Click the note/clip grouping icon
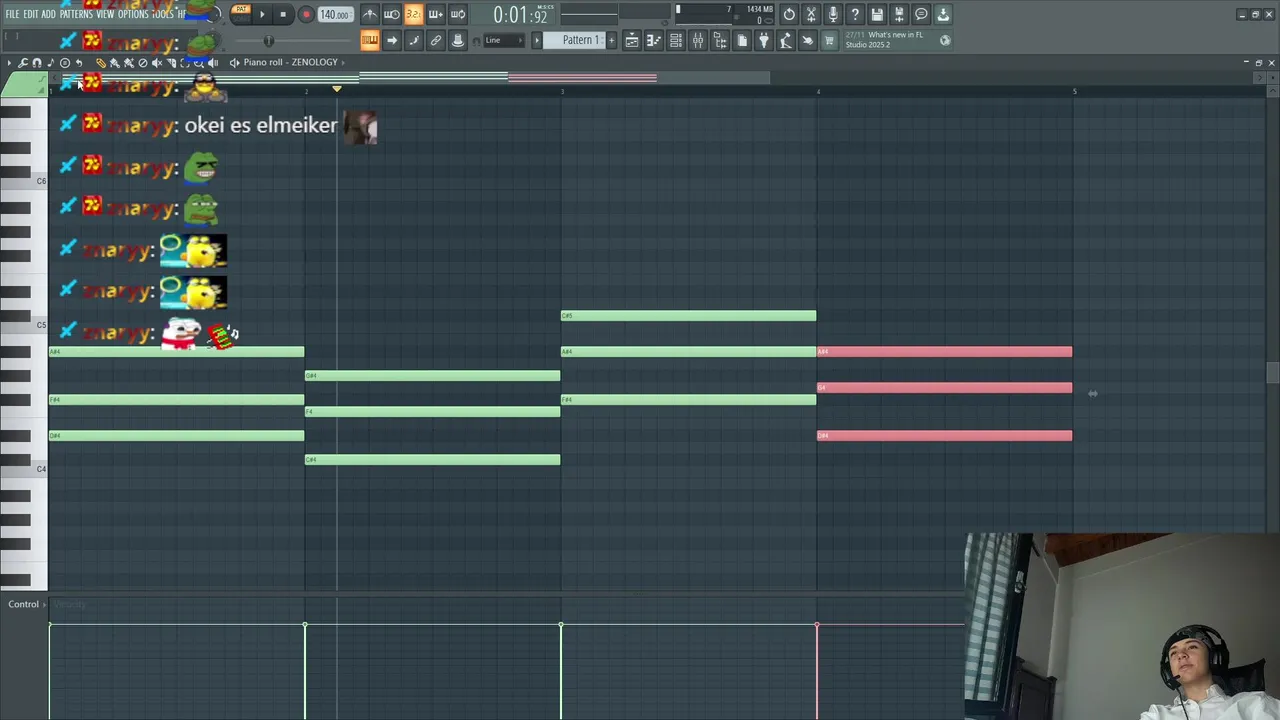This screenshot has width=1280, height=720. pos(414,40)
